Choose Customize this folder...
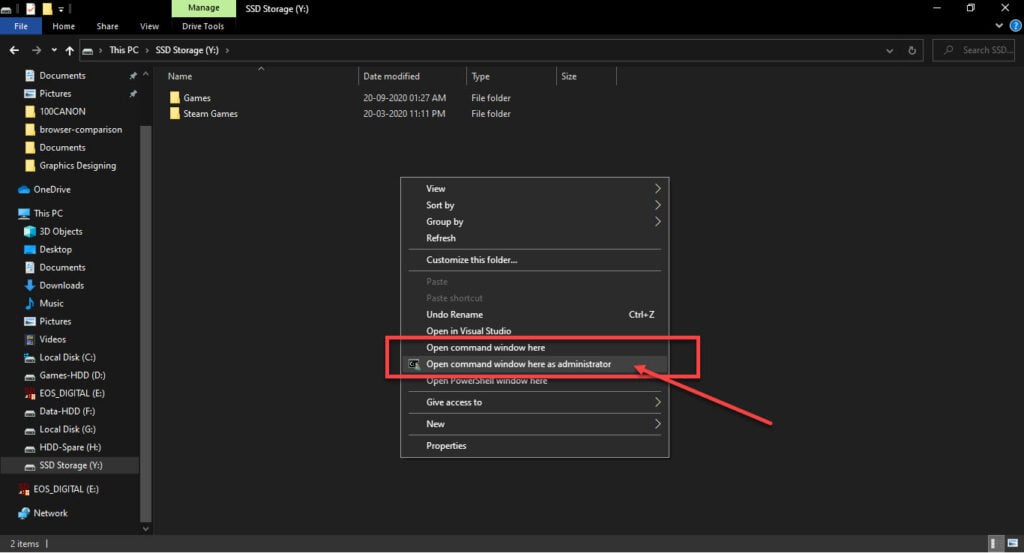Screen dimensions: 1024x553 click(534, 260)
